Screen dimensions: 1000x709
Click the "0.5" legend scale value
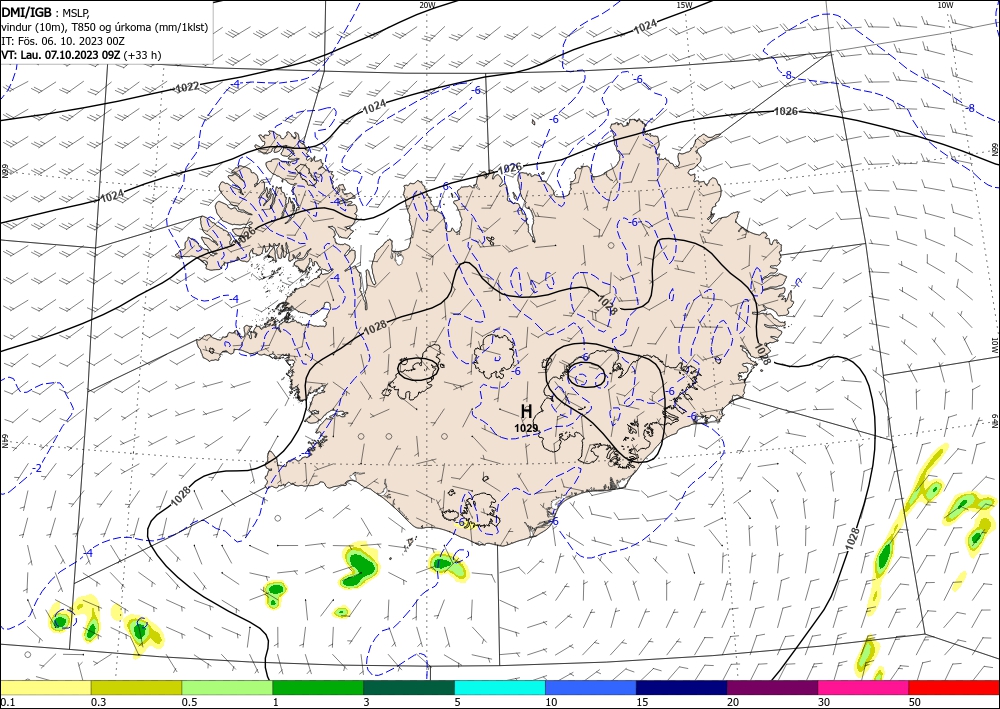click(189, 702)
